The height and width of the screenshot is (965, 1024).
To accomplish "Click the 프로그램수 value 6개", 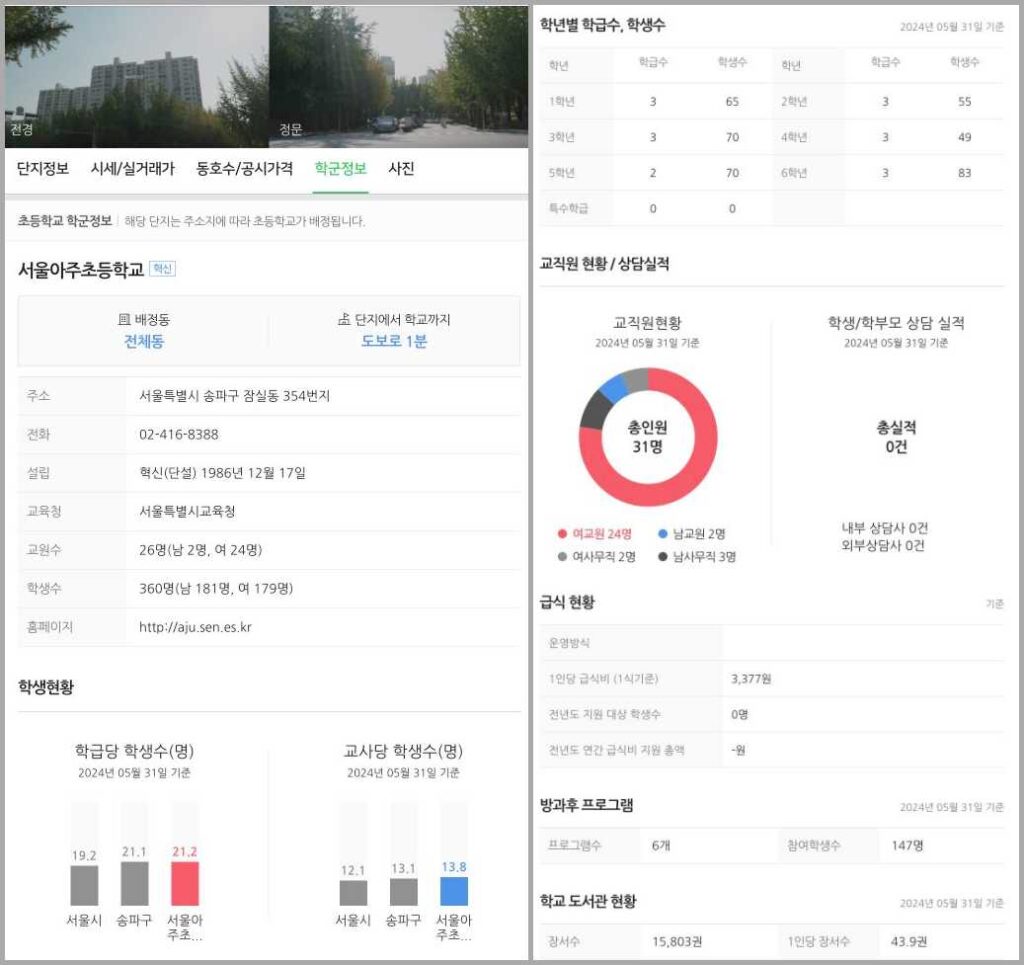I will tap(661, 846).
